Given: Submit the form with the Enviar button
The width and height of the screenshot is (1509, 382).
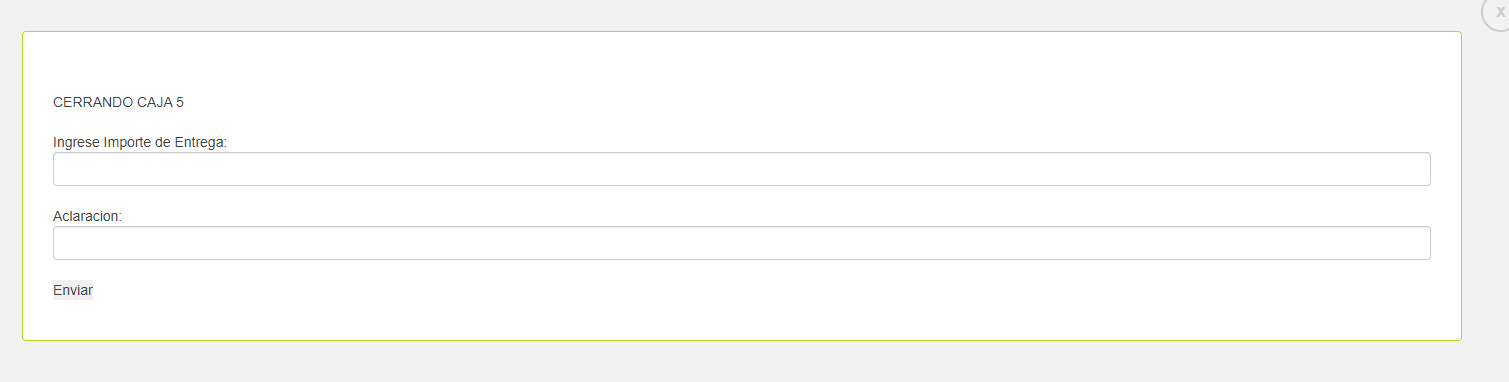Looking at the screenshot, I should (x=73, y=290).
